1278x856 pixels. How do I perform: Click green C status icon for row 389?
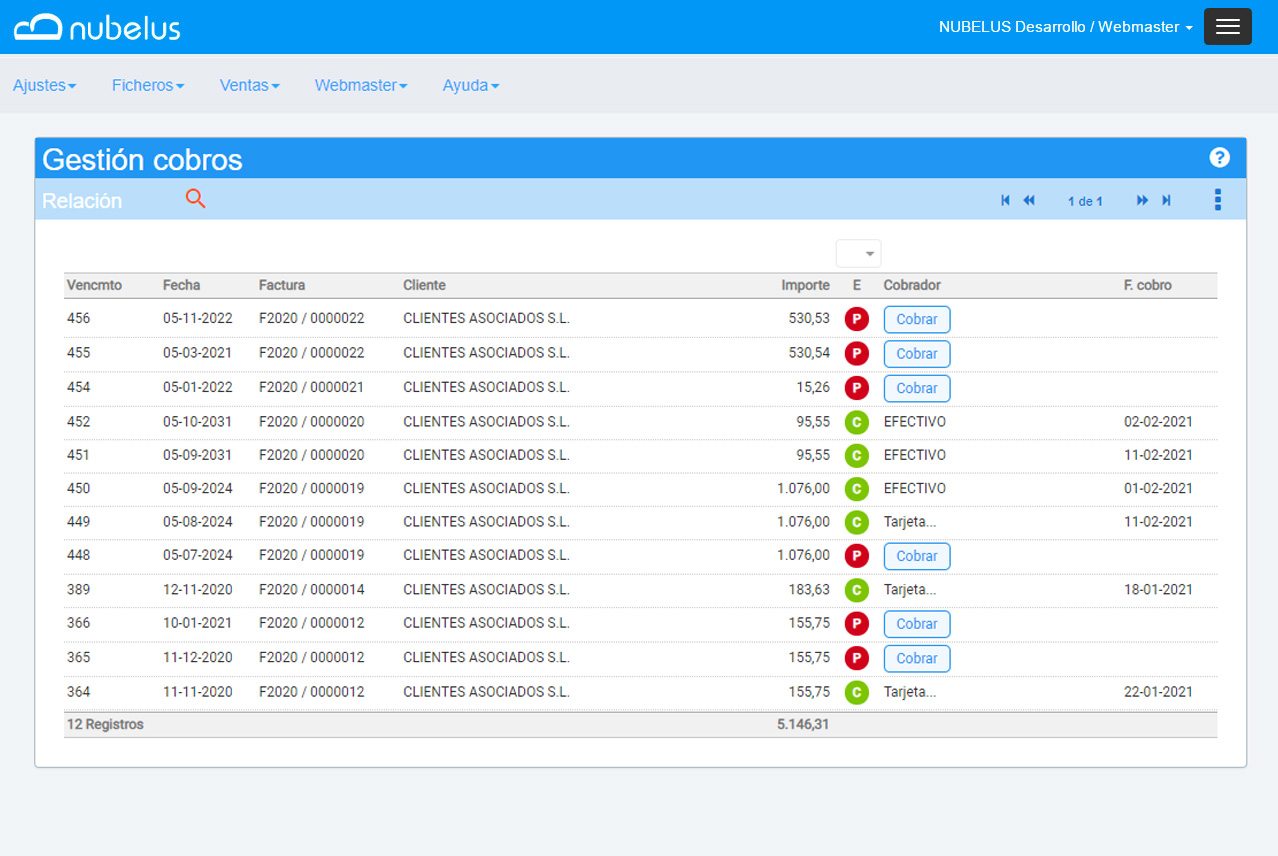(x=856, y=590)
